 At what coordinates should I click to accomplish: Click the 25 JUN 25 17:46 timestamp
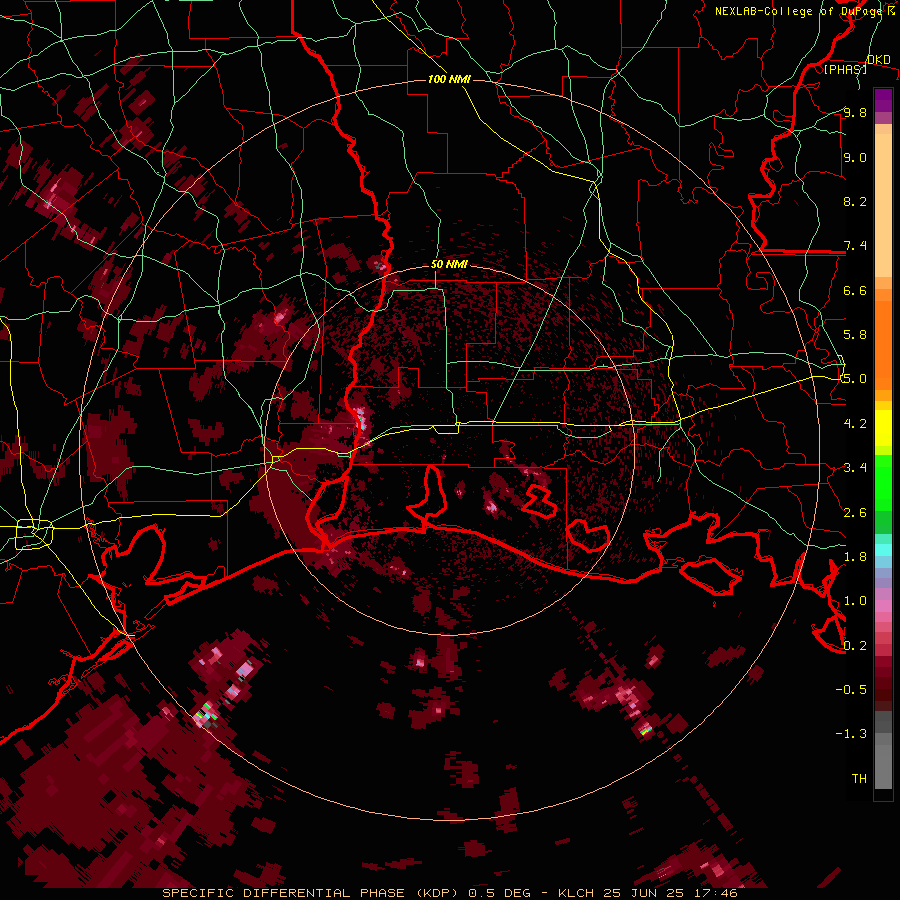[670, 893]
